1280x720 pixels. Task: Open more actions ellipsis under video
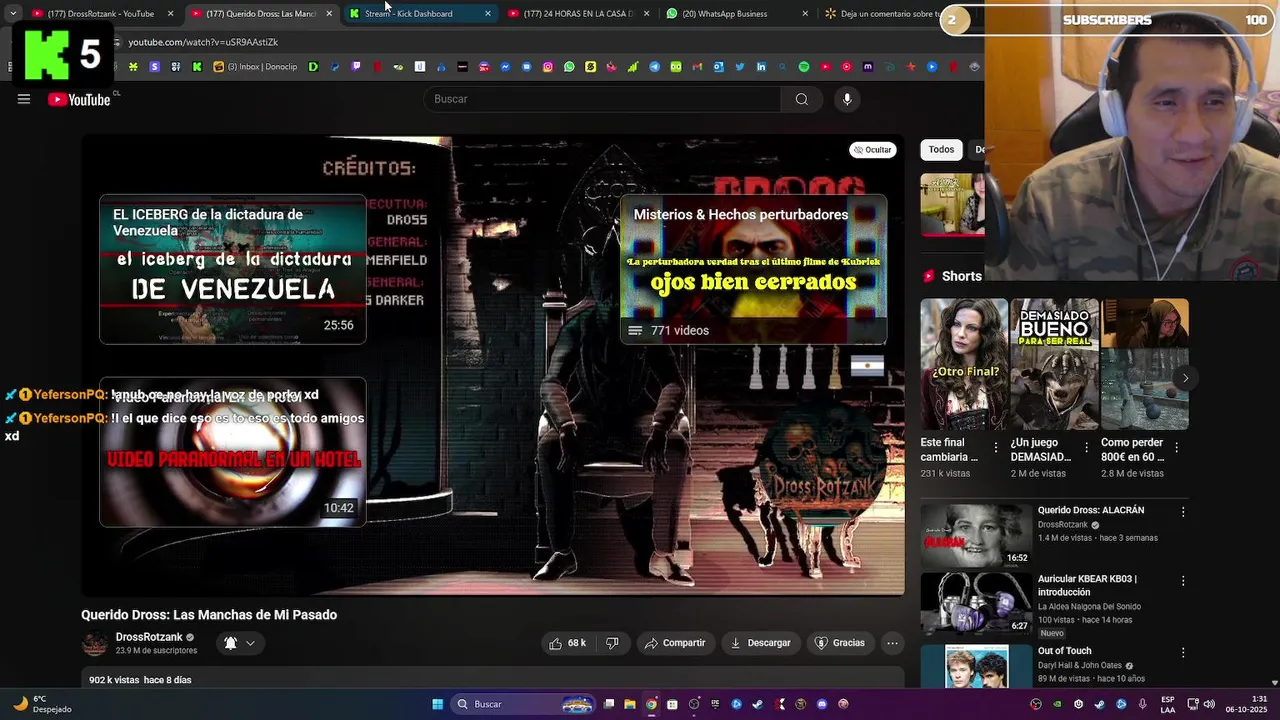(892, 643)
